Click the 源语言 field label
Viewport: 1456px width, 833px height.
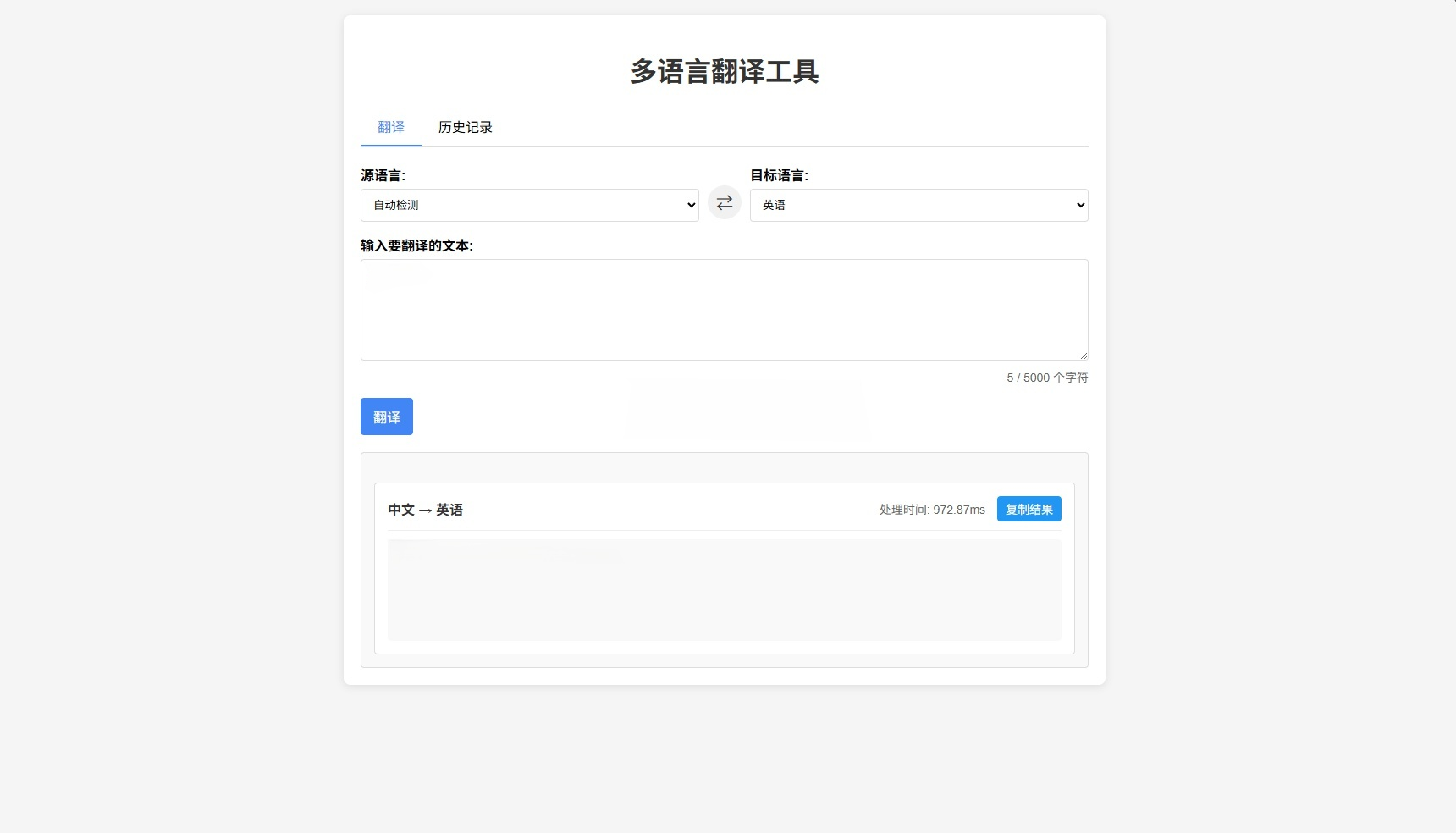(x=382, y=175)
